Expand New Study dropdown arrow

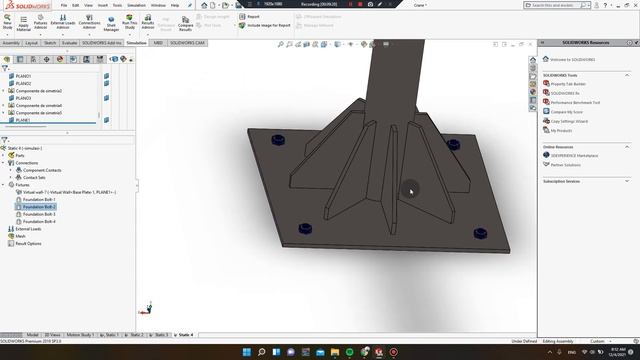pos(7,34)
